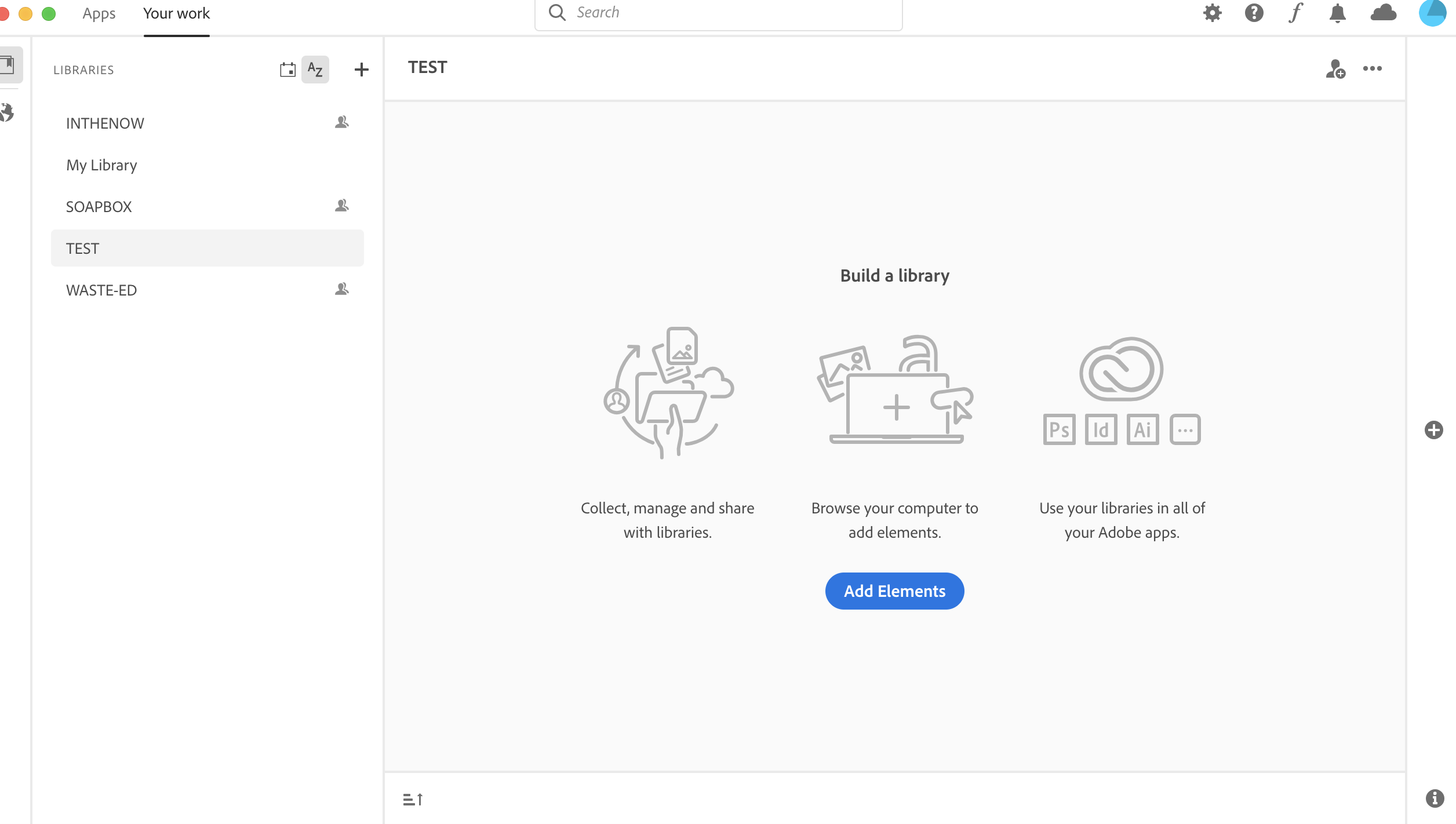This screenshot has height=824, width=1456.
Task: Invite people to the TEST library
Action: [x=1335, y=68]
